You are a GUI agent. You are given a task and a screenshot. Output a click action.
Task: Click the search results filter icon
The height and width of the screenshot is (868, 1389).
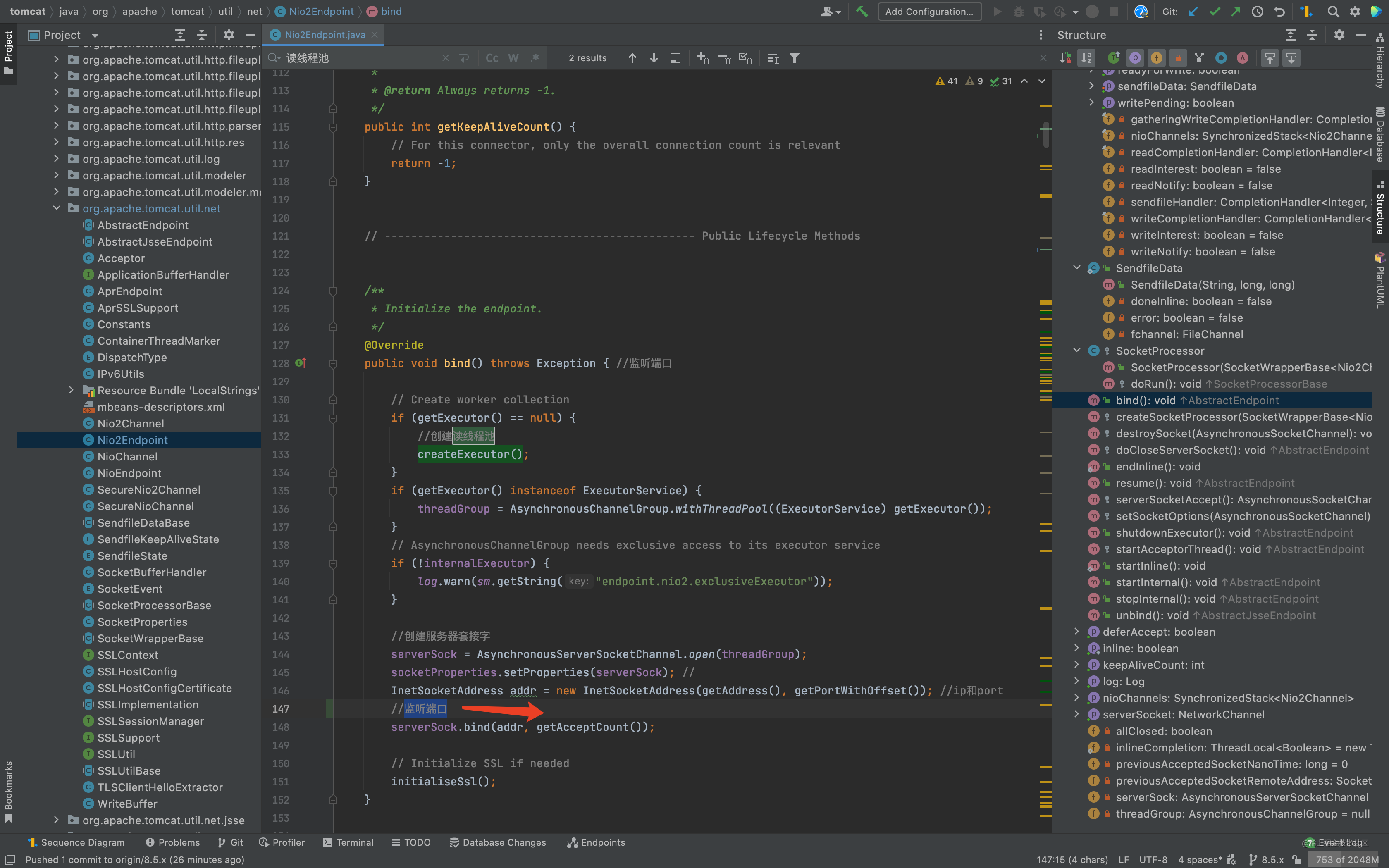pos(795,58)
